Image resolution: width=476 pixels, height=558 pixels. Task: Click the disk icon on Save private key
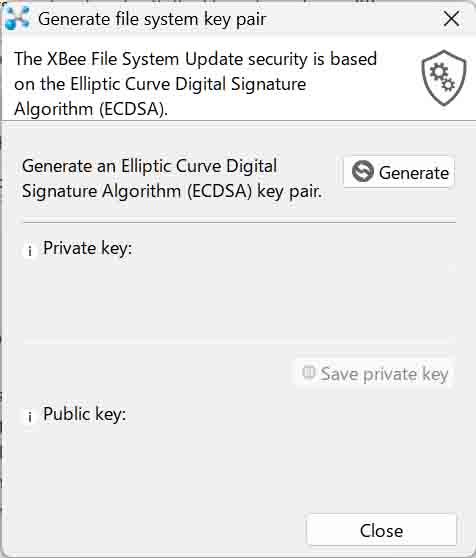click(x=308, y=373)
